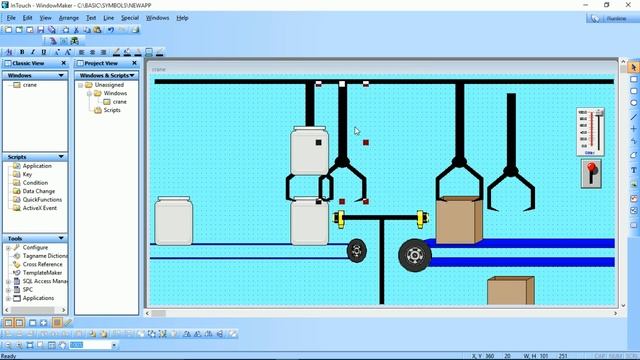Click the Pan hand tool icon
The image size is (640, 360).
[62, 345]
